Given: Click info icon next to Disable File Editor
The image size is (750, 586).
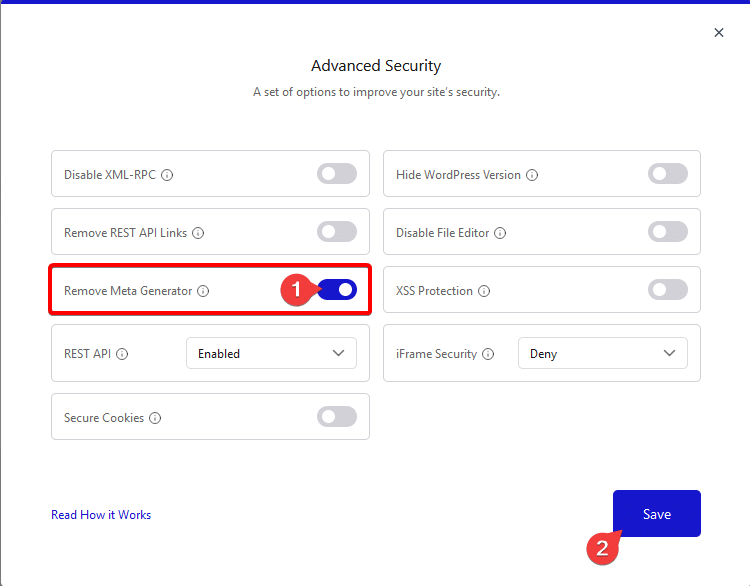Looking at the screenshot, I should click(500, 233).
